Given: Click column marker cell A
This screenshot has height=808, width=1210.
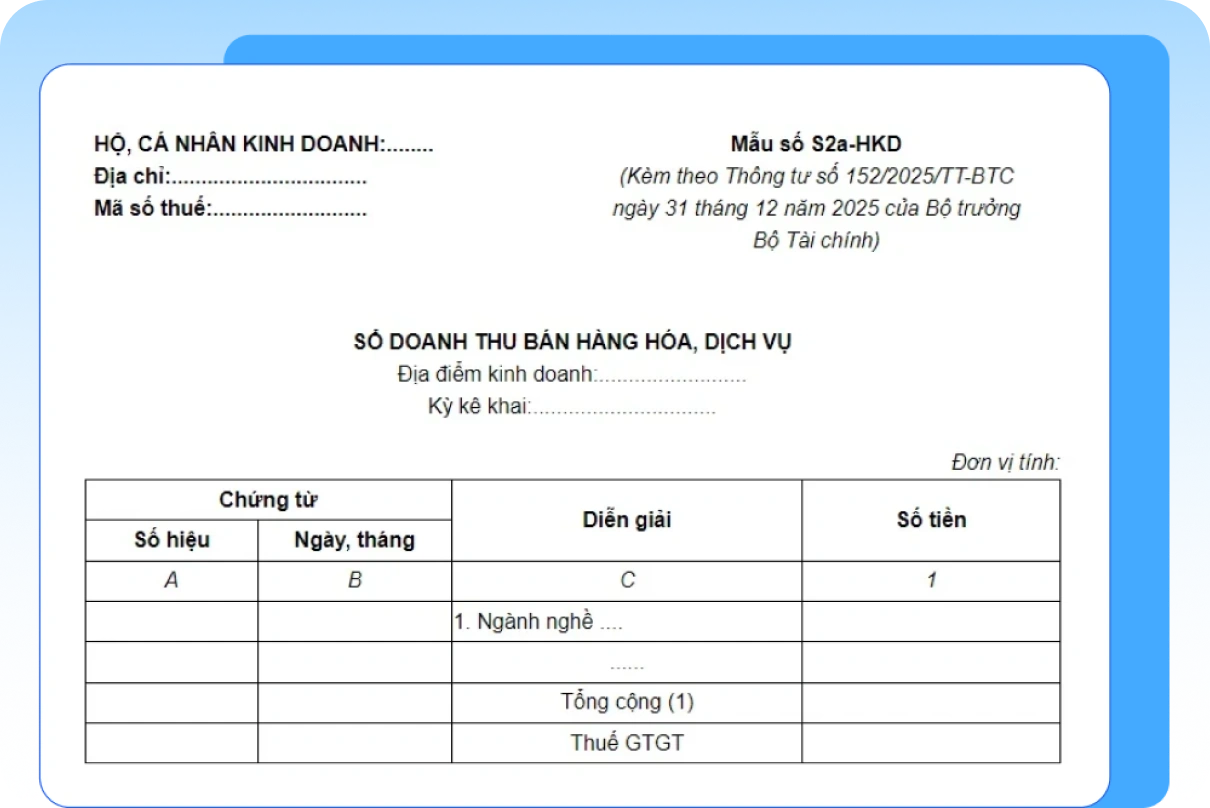Looking at the screenshot, I should (171, 579).
